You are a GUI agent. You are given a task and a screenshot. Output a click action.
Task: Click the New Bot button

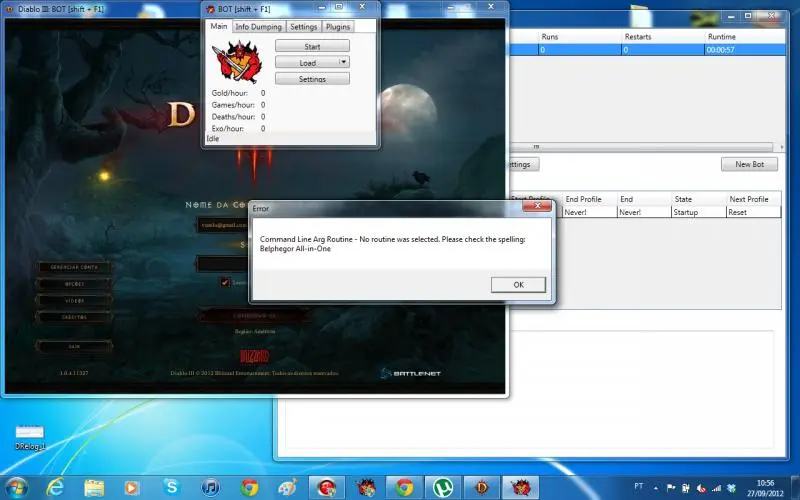click(x=749, y=164)
